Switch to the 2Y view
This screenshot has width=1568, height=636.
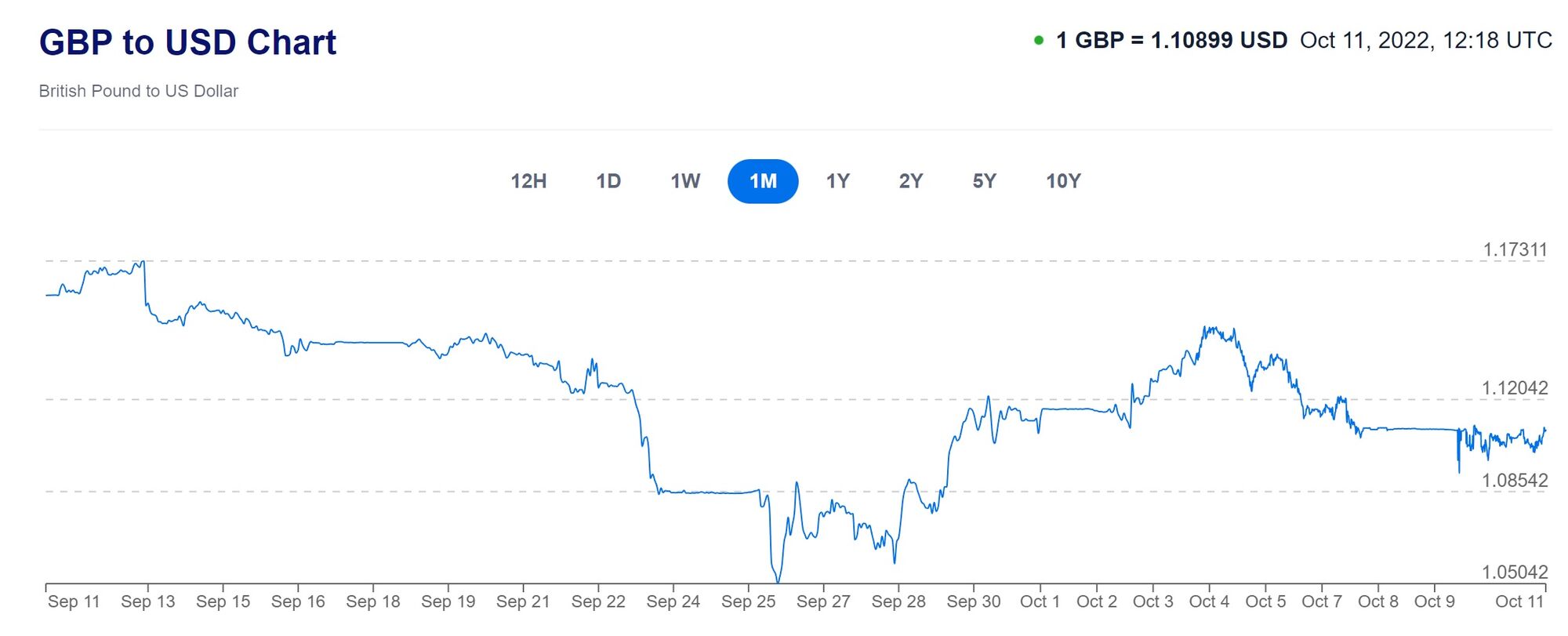tap(910, 181)
